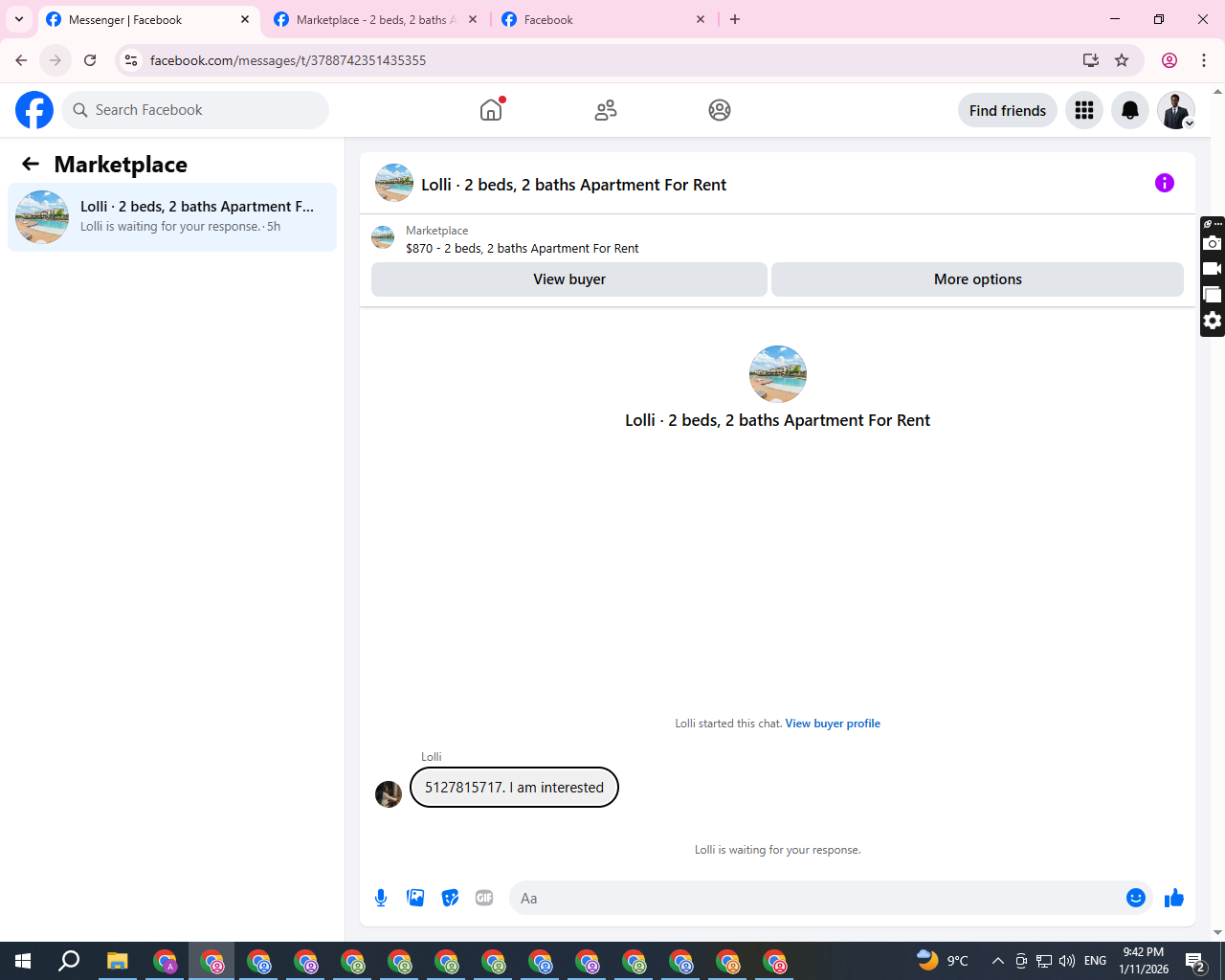Click the scrollbar down arrow on page

click(1217, 932)
